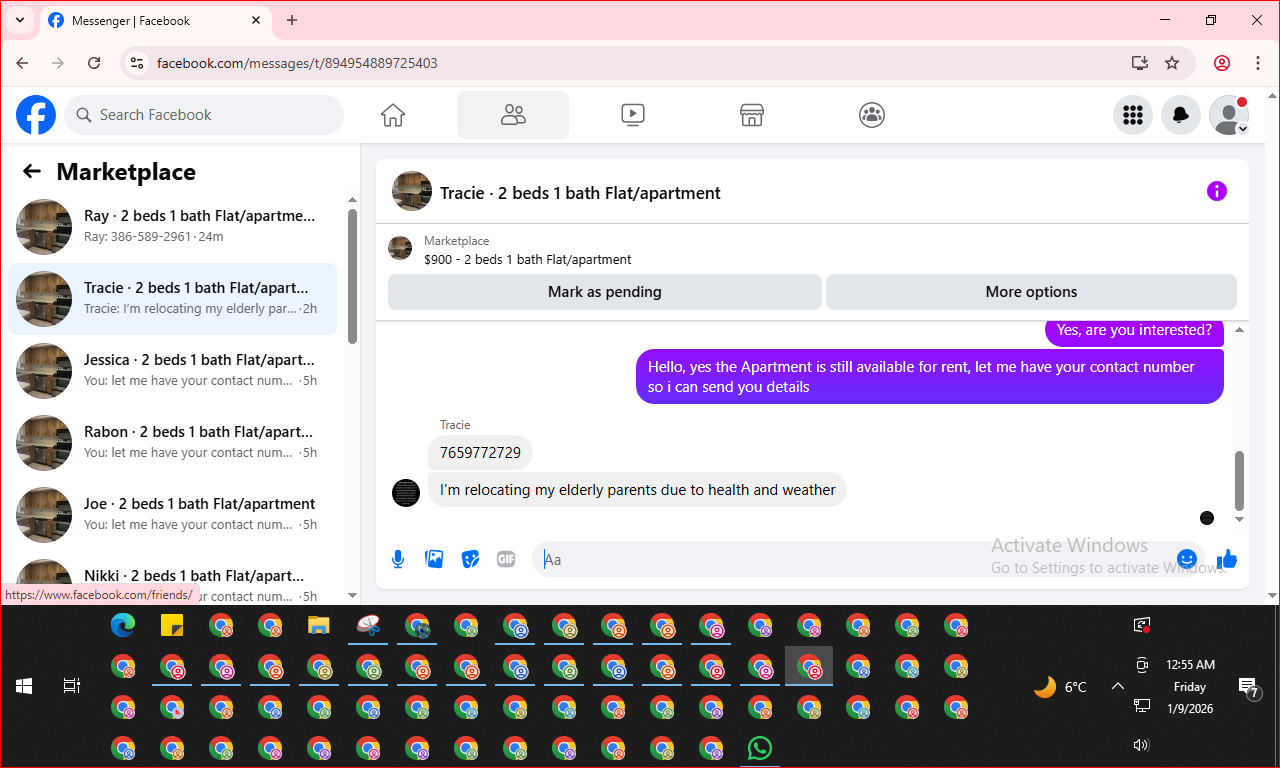Open the notifications bell

pyautogui.click(x=1181, y=115)
